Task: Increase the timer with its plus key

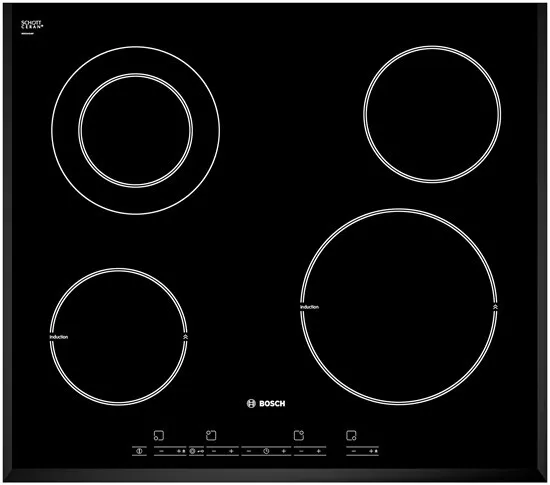Action: click(x=284, y=451)
